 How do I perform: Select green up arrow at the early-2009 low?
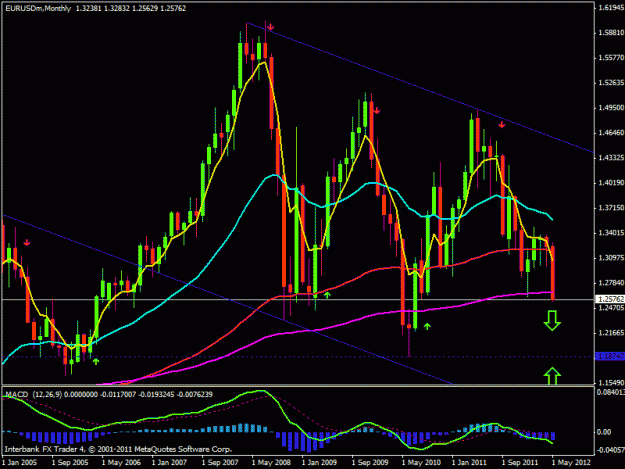(x=327, y=295)
